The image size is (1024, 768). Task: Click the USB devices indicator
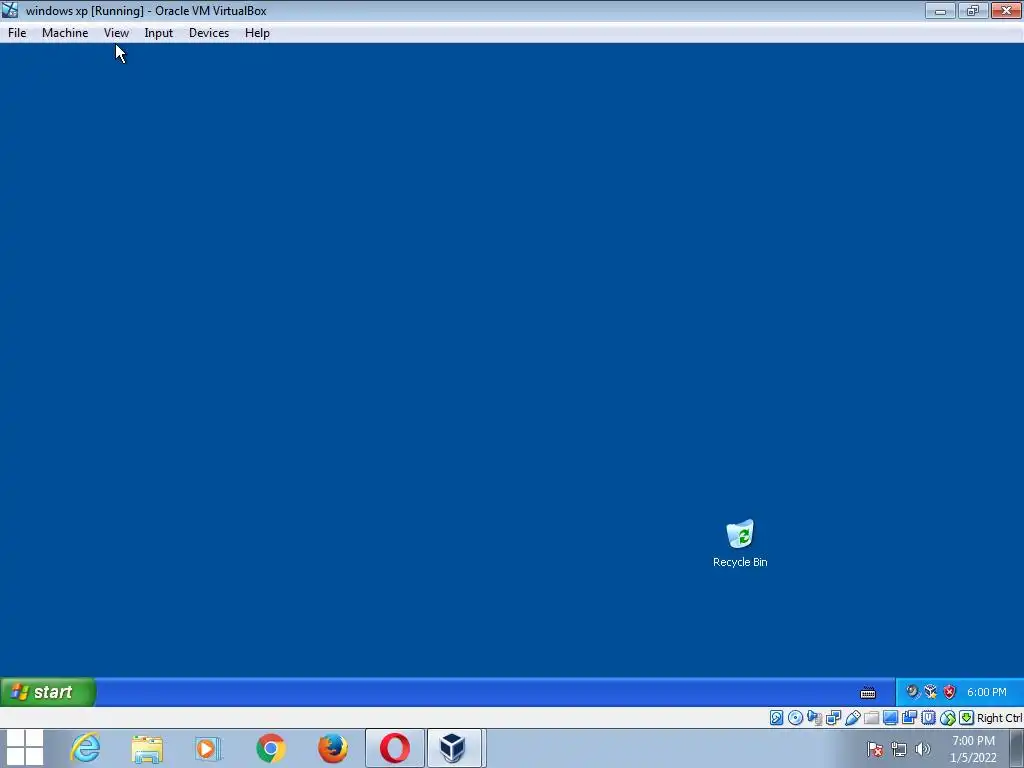(x=853, y=718)
